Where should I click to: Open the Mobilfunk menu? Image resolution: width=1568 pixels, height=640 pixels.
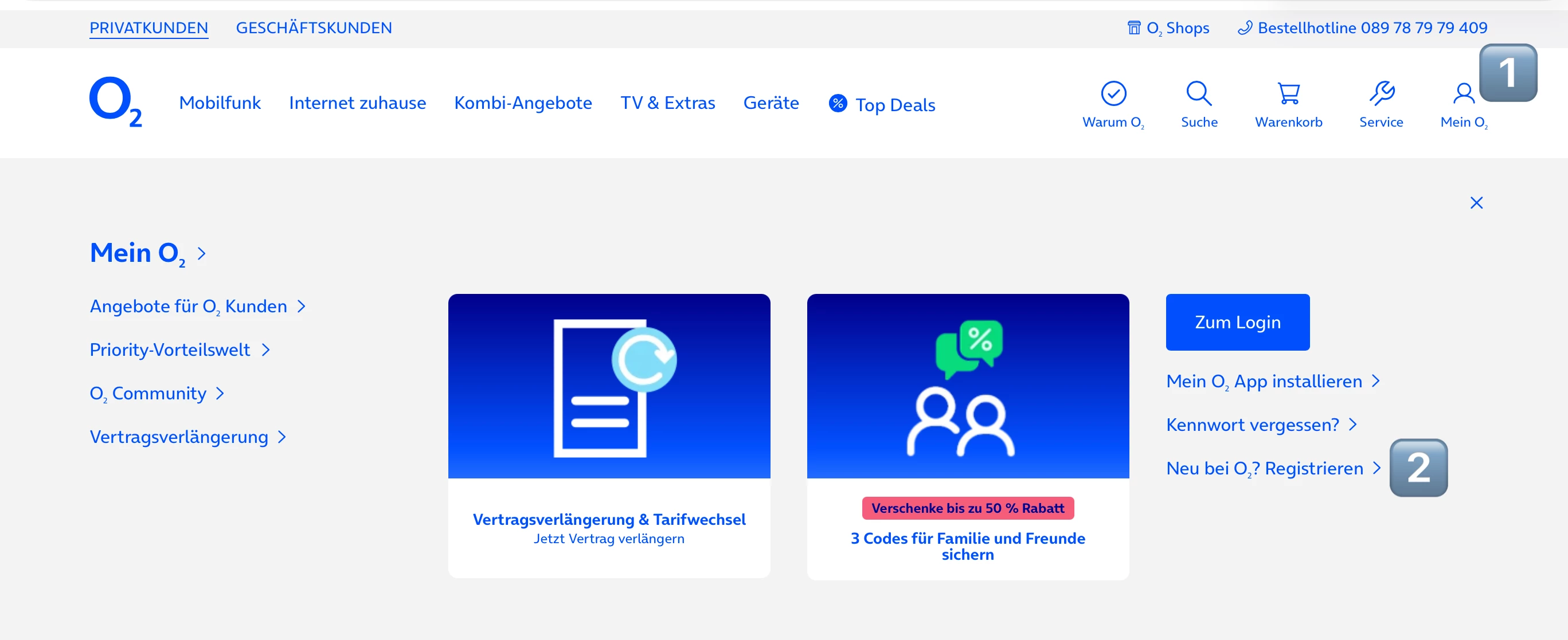[x=220, y=103]
